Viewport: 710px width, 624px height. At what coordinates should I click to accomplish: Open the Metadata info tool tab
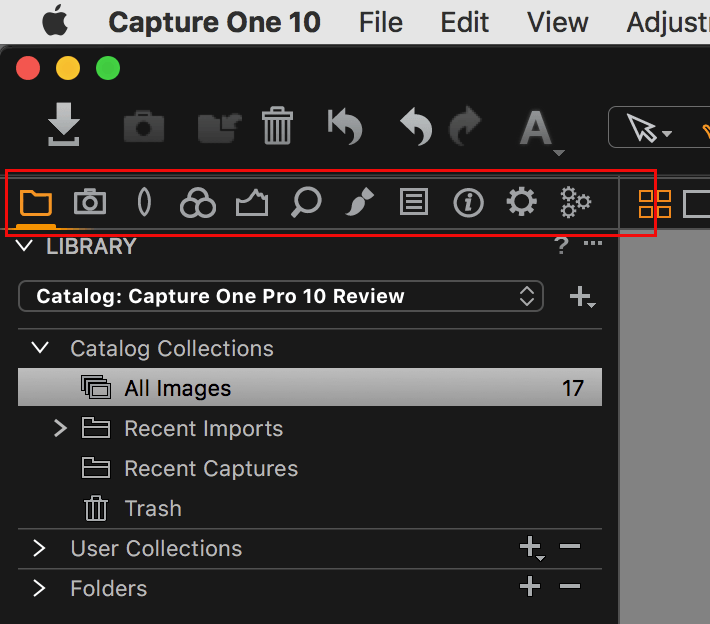point(468,202)
